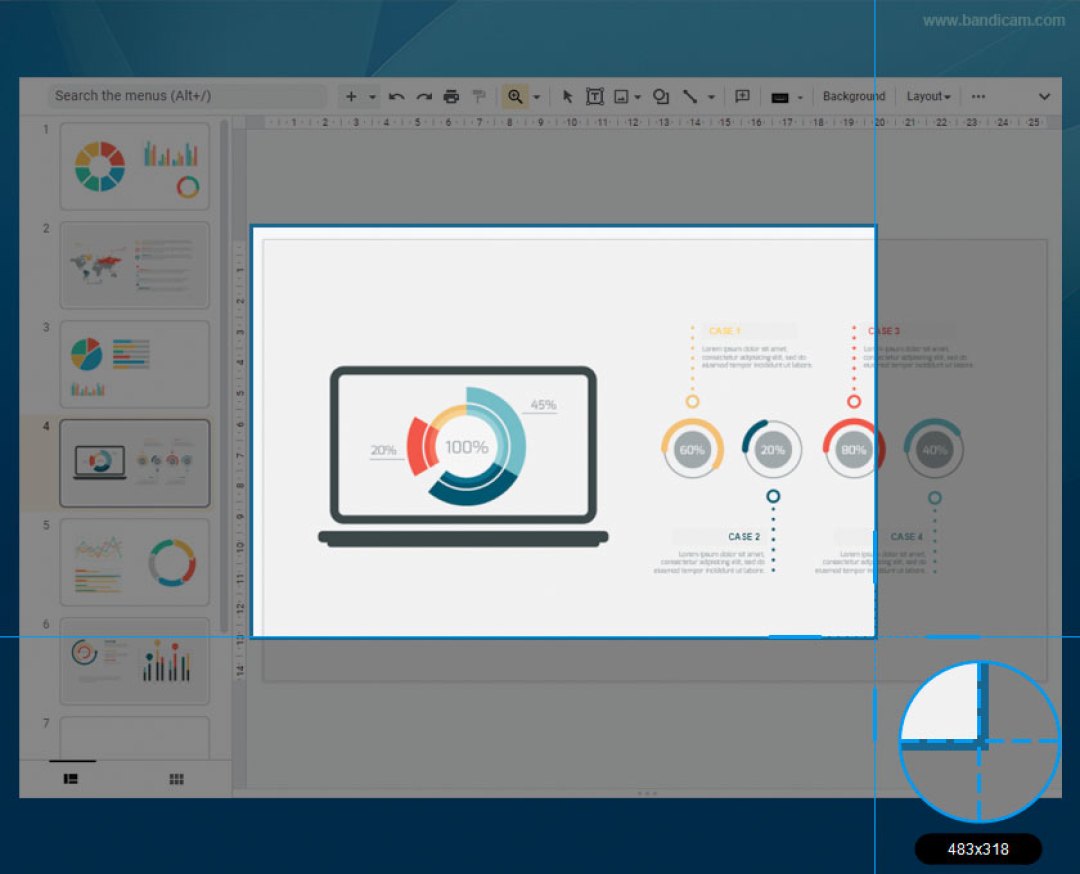
Task: Select slide 4 laptop thumbnail
Action: [x=135, y=464]
